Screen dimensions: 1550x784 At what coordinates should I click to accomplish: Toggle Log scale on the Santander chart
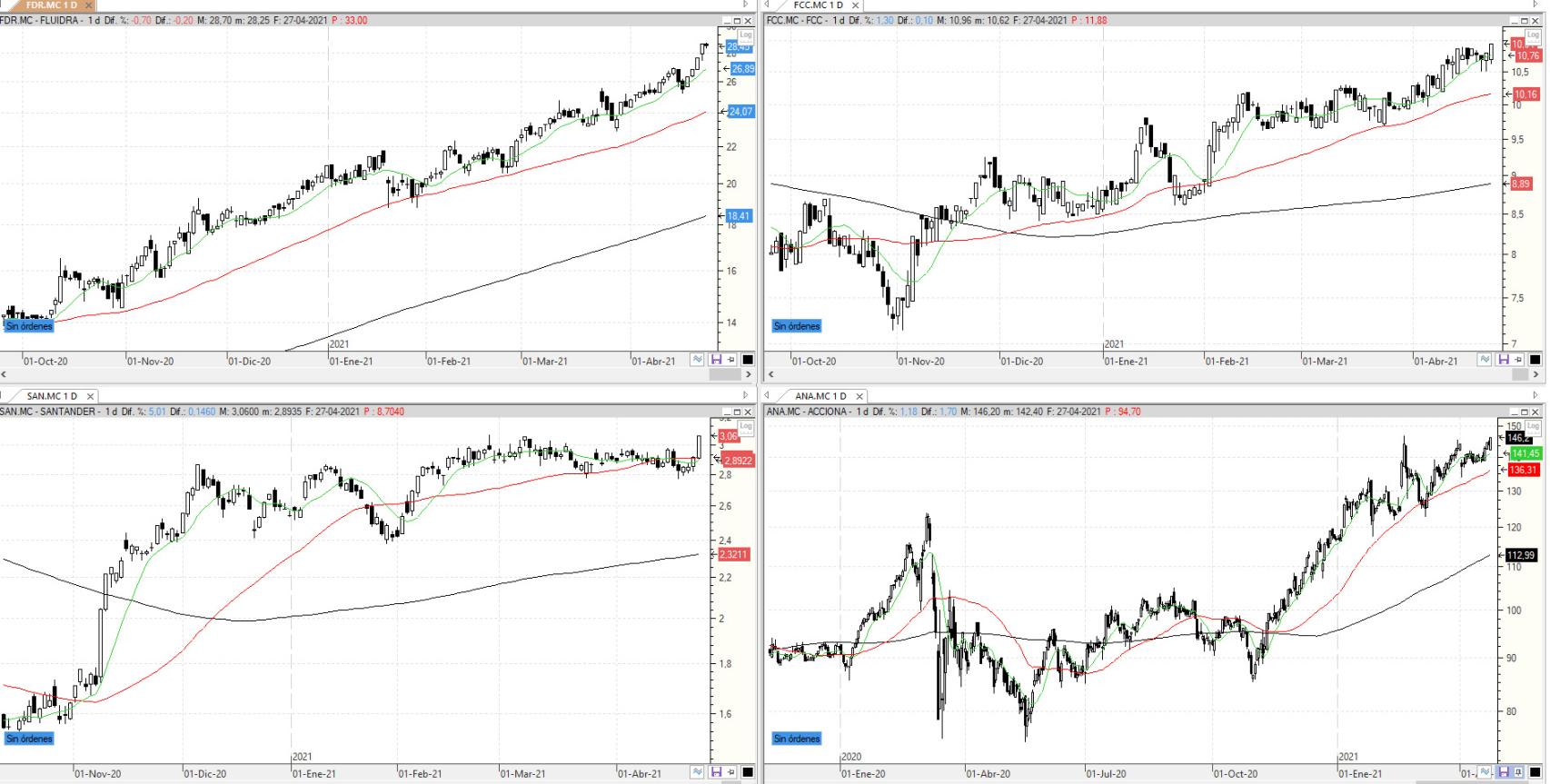(x=746, y=426)
